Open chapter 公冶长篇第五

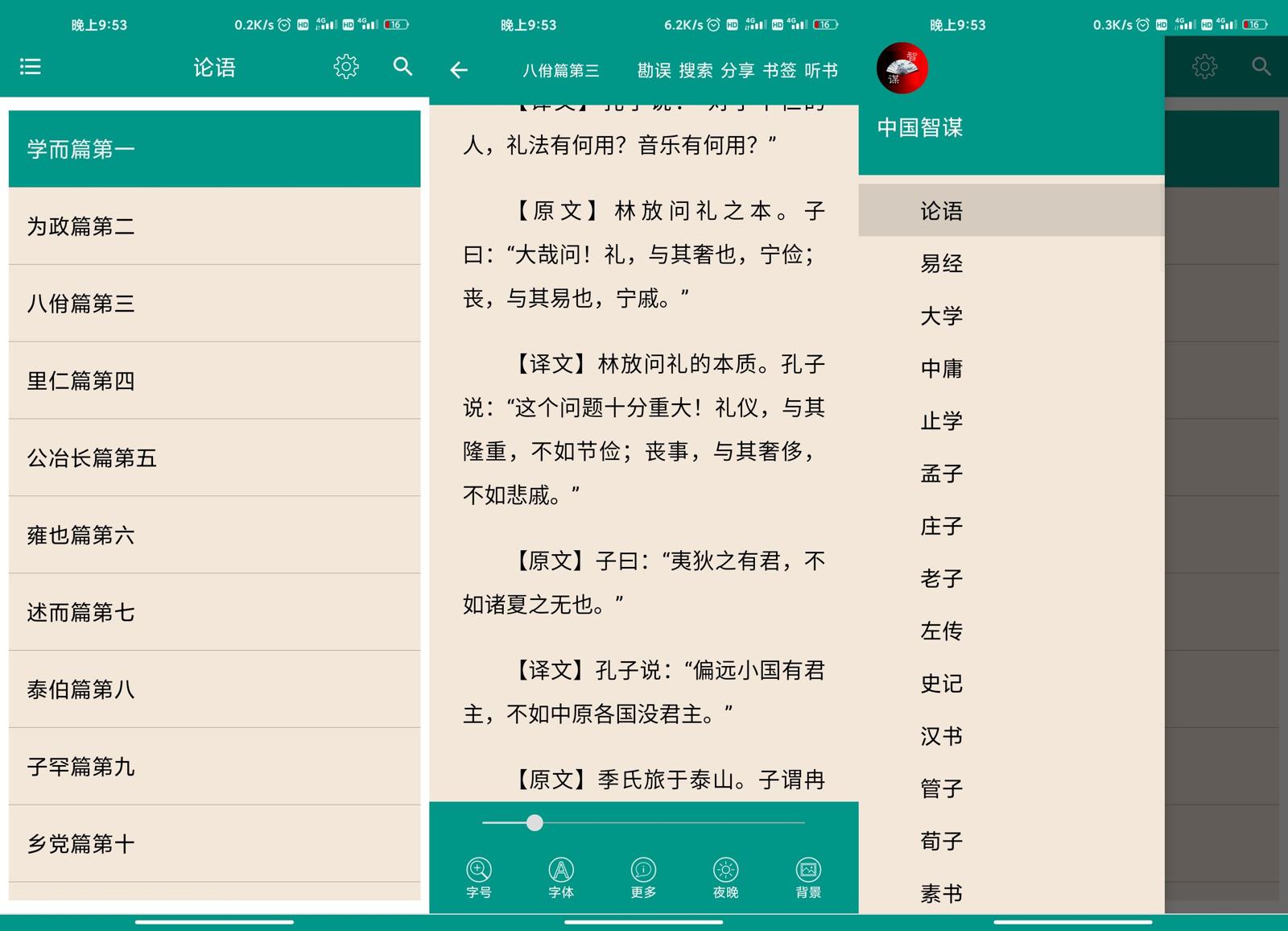point(90,458)
